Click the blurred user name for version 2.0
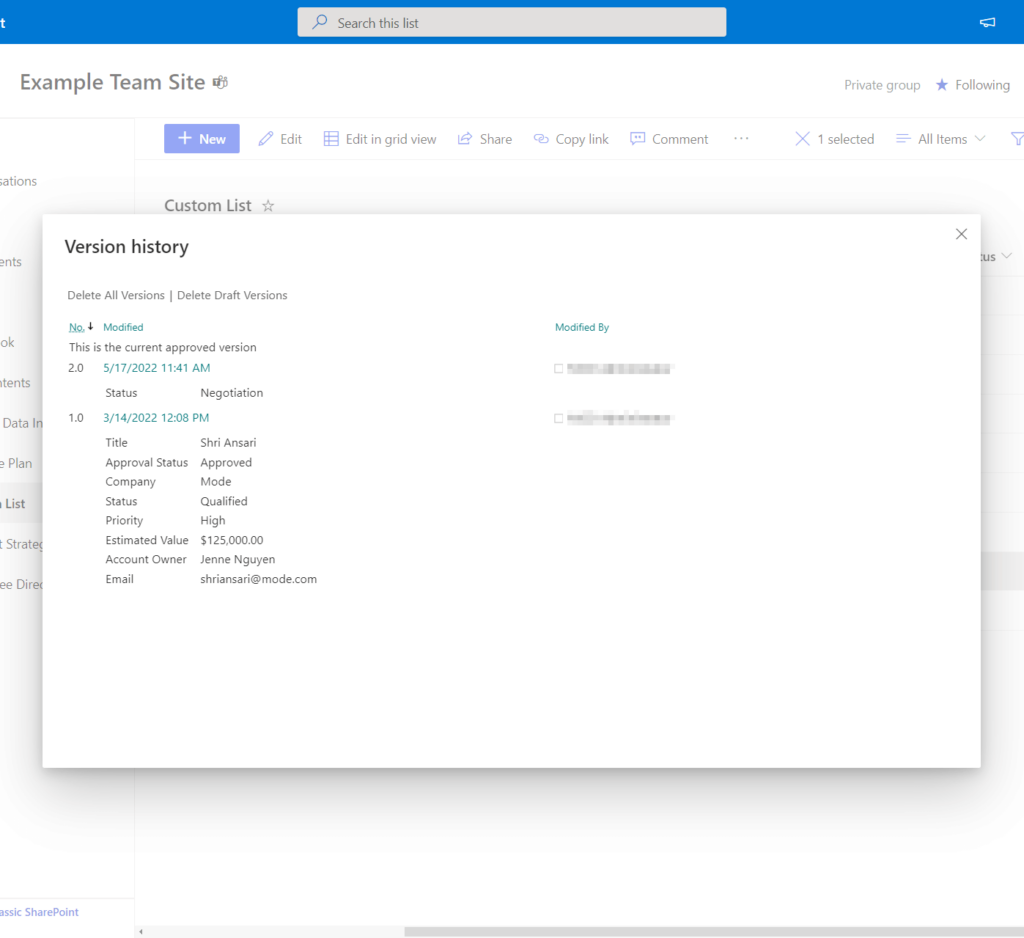The image size is (1024, 938). 618,368
